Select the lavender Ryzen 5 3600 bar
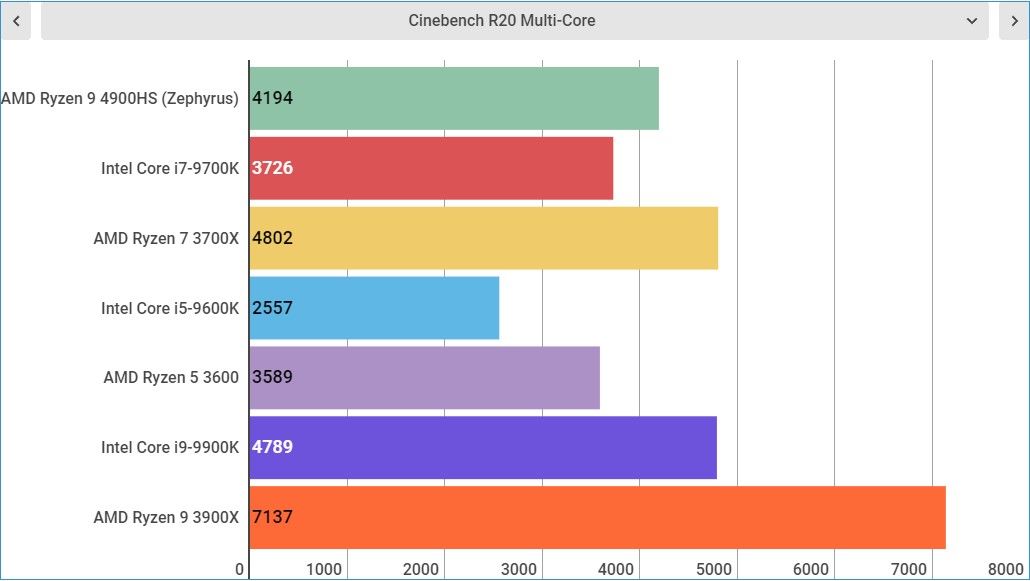 pos(424,378)
